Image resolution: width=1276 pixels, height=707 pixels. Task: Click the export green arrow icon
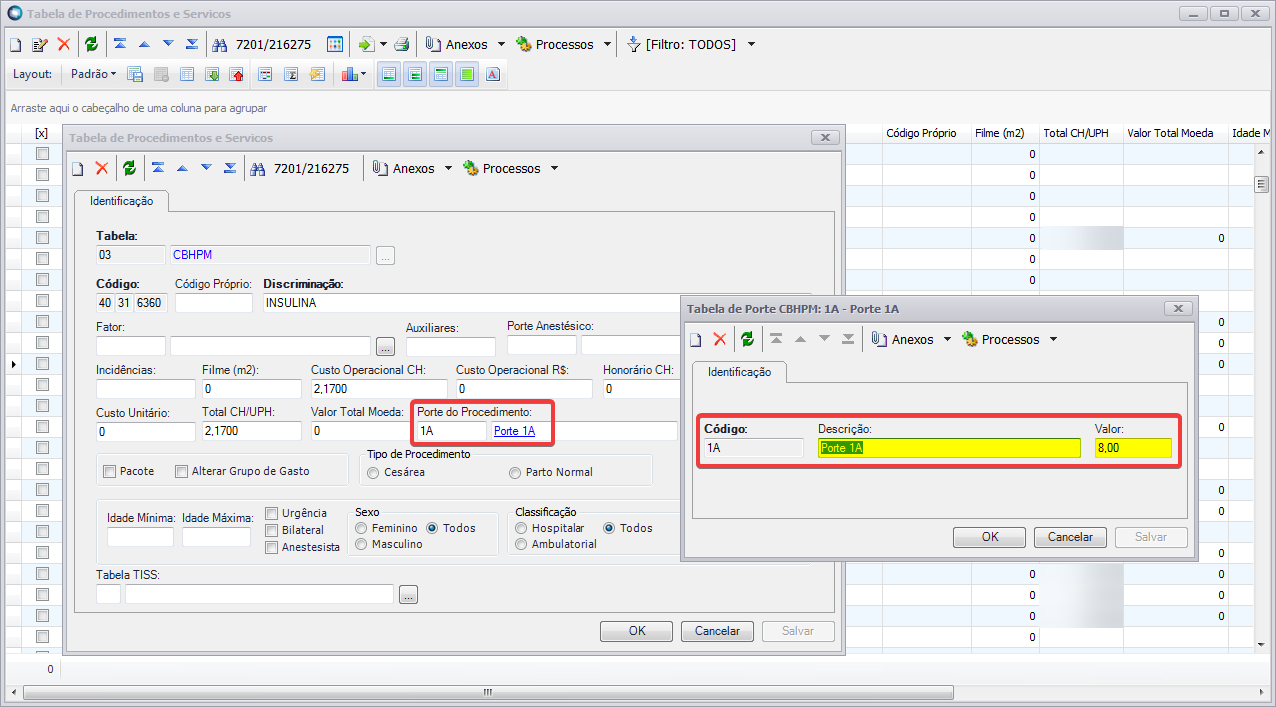[x=366, y=45]
